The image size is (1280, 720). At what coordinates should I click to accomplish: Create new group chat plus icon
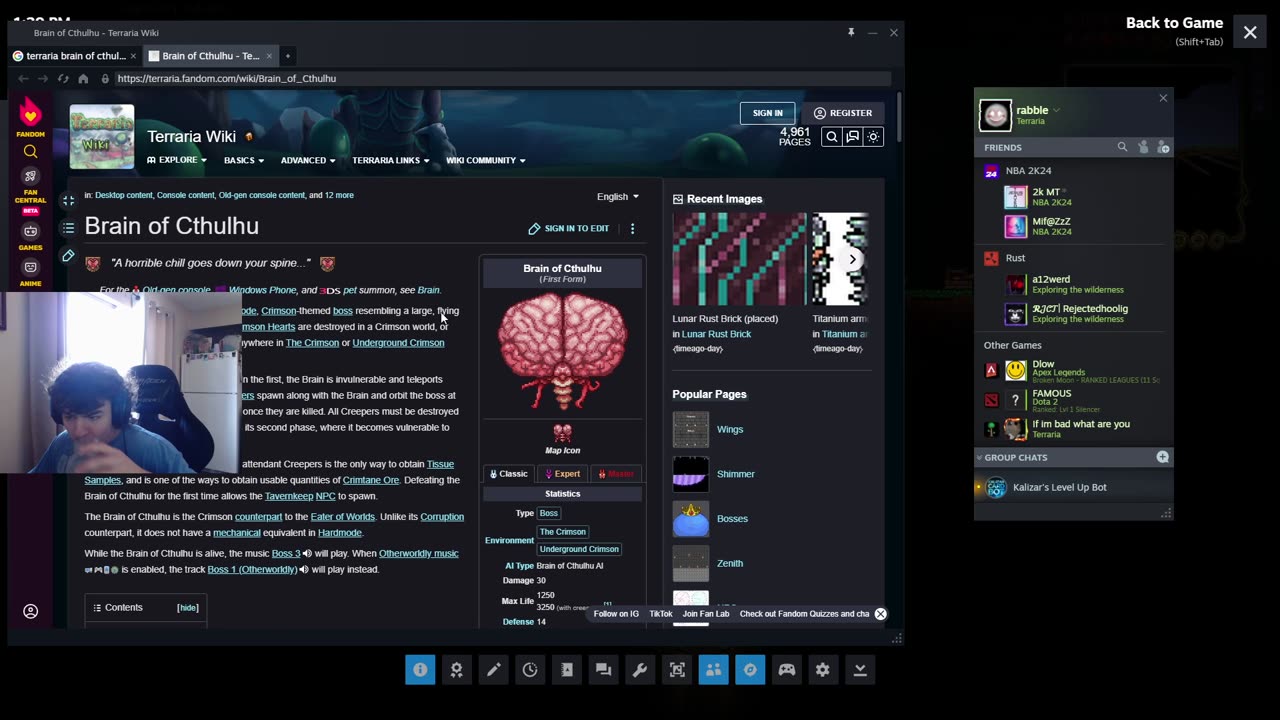pyautogui.click(x=1162, y=457)
